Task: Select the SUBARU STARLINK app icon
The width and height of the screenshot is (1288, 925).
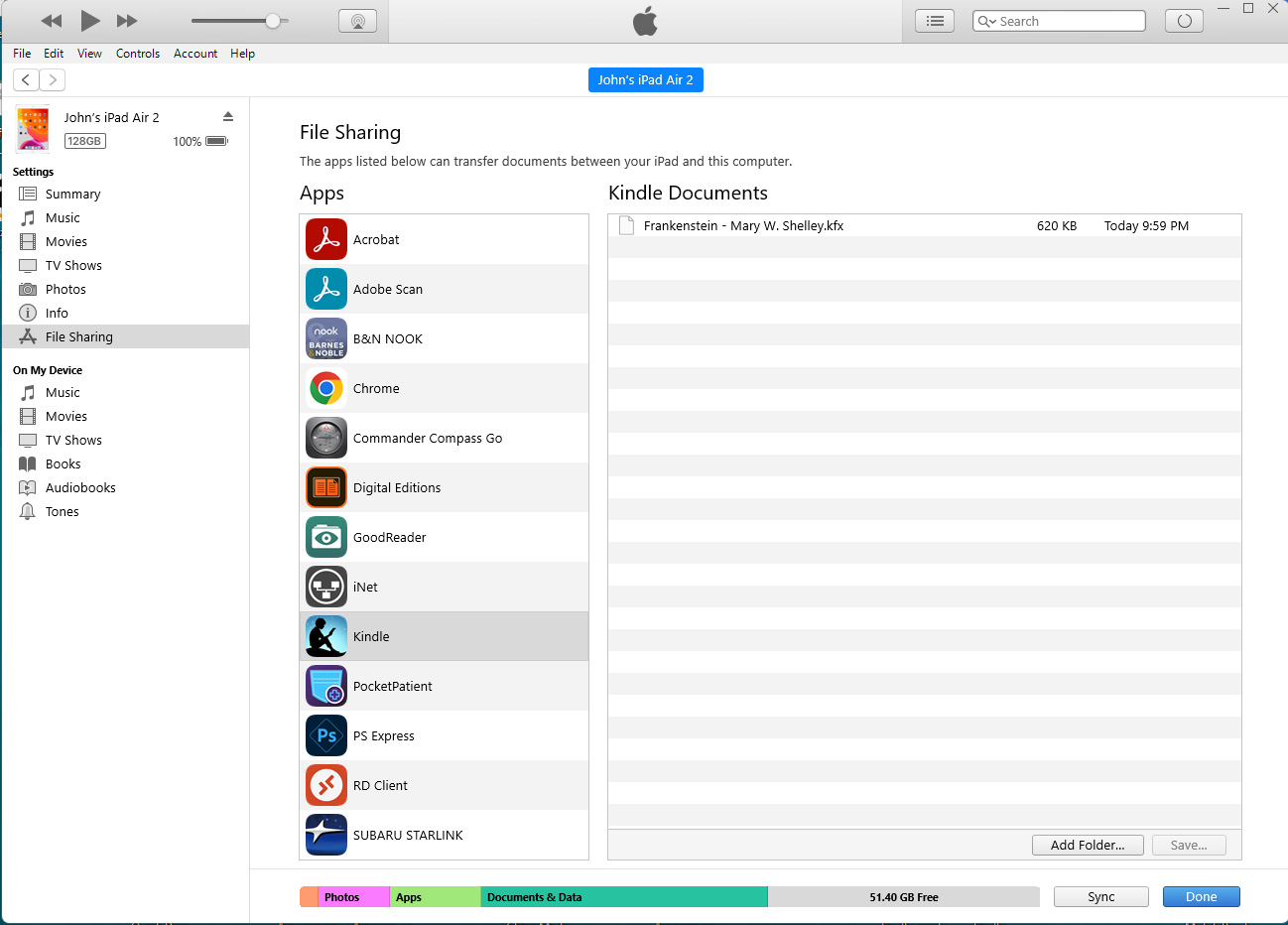Action: coord(326,835)
